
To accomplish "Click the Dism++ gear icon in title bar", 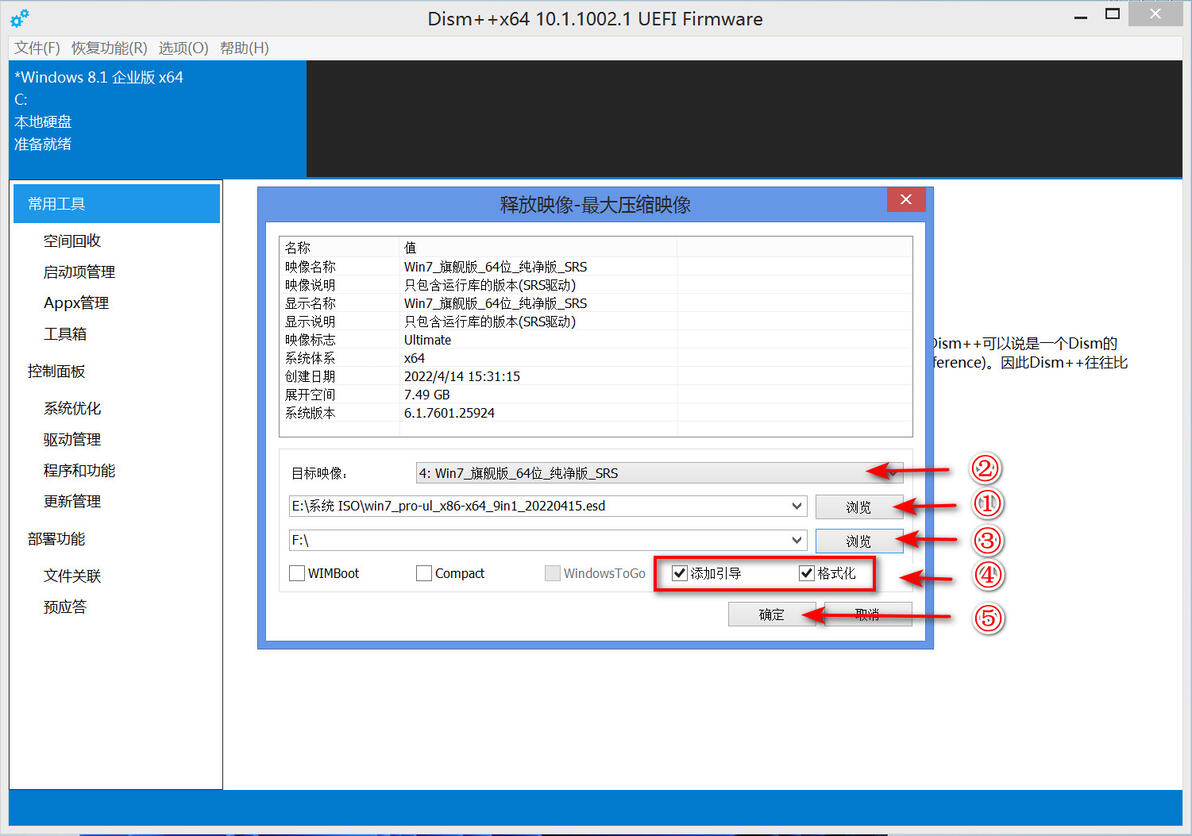I will click(20, 17).
